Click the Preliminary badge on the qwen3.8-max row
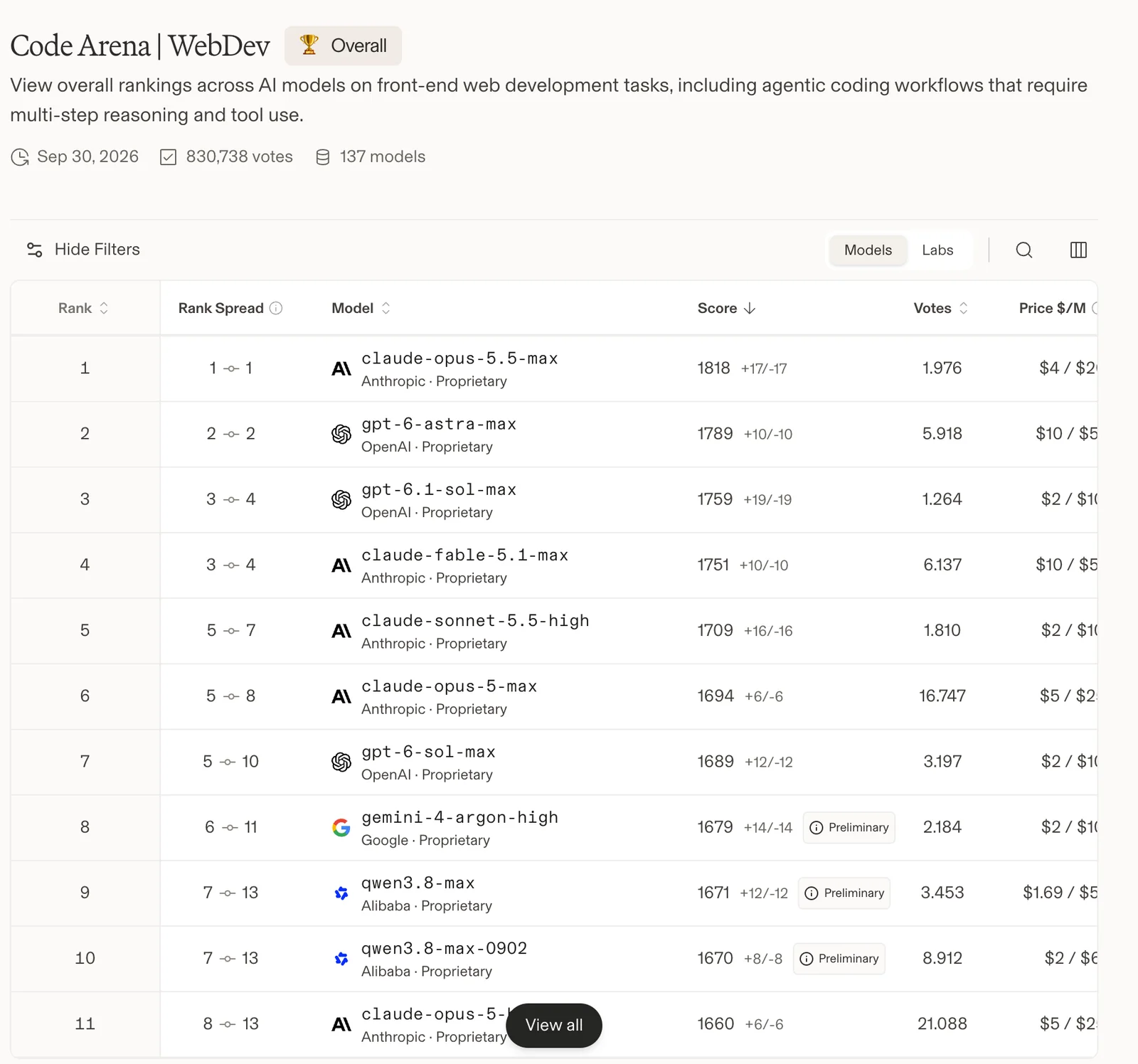Viewport: 1138px width, 1064px height. coord(844,893)
